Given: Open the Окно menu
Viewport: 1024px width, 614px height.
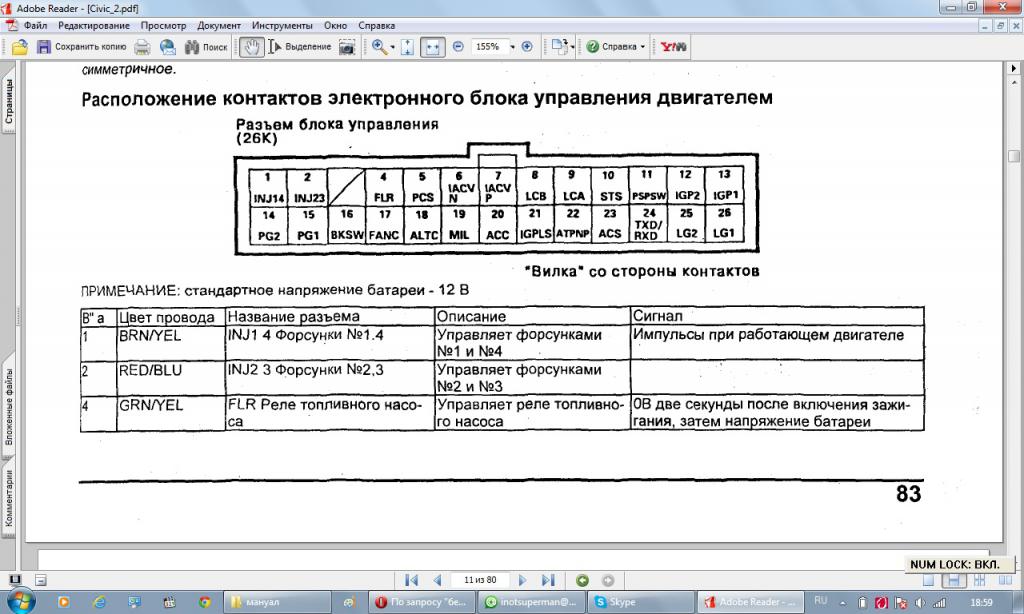Looking at the screenshot, I should pos(335,25).
